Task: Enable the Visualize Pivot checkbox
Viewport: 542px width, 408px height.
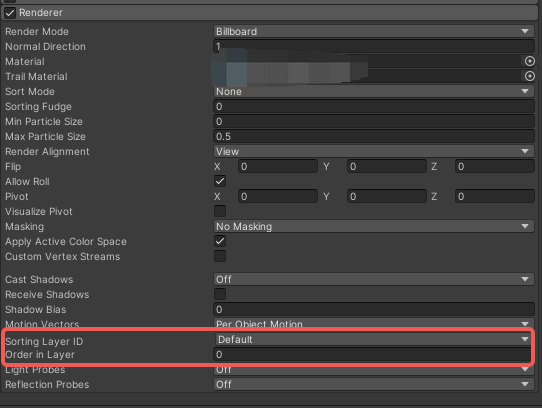Action: coord(220,211)
